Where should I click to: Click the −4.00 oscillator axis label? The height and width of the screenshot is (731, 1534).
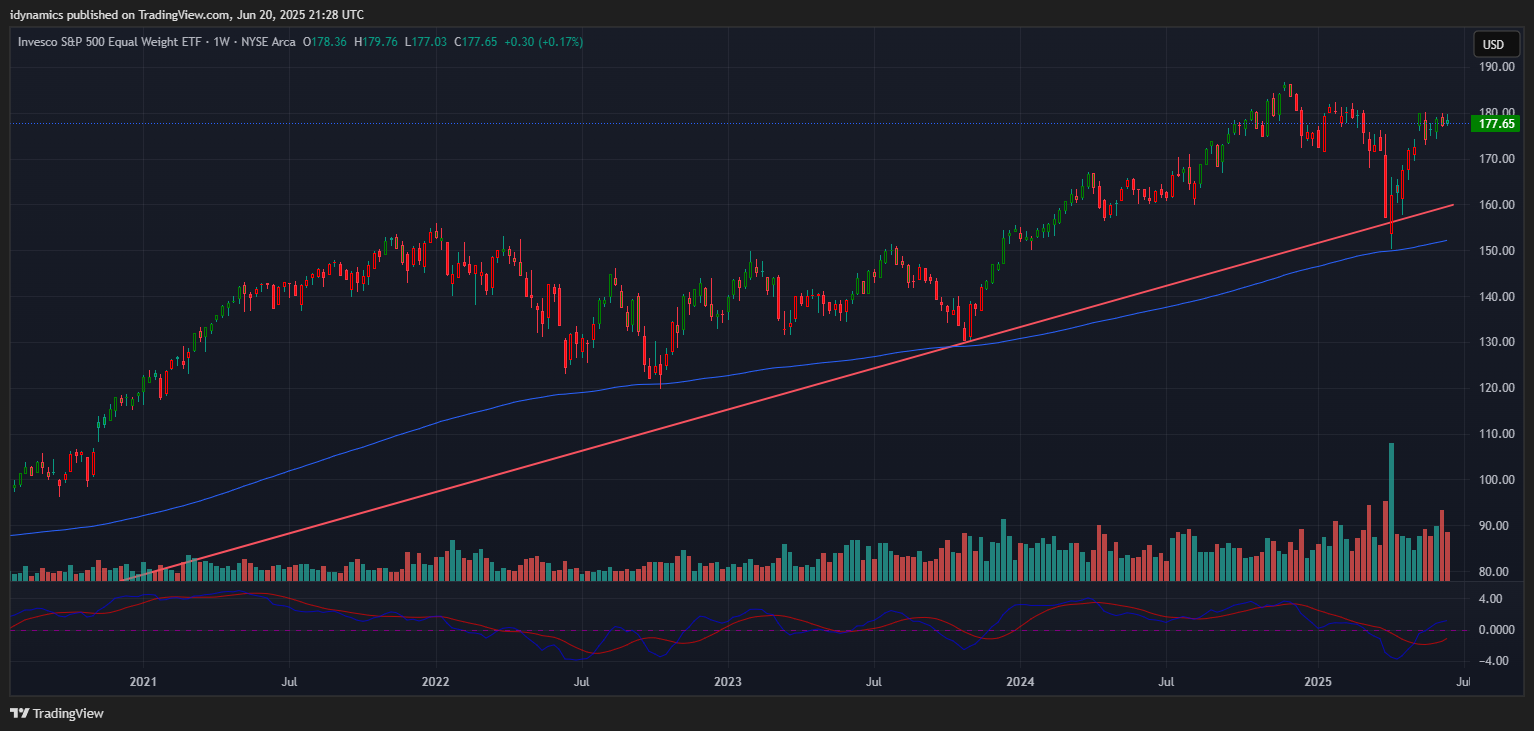[x=1493, y=661]
